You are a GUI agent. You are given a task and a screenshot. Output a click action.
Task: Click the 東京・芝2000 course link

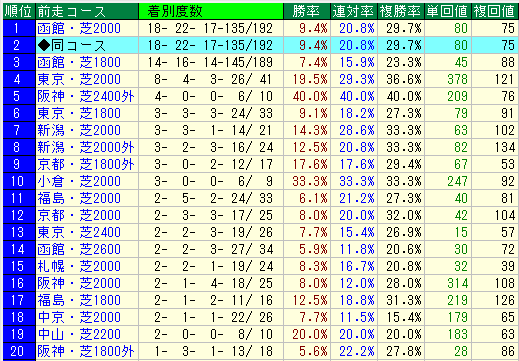79,79
